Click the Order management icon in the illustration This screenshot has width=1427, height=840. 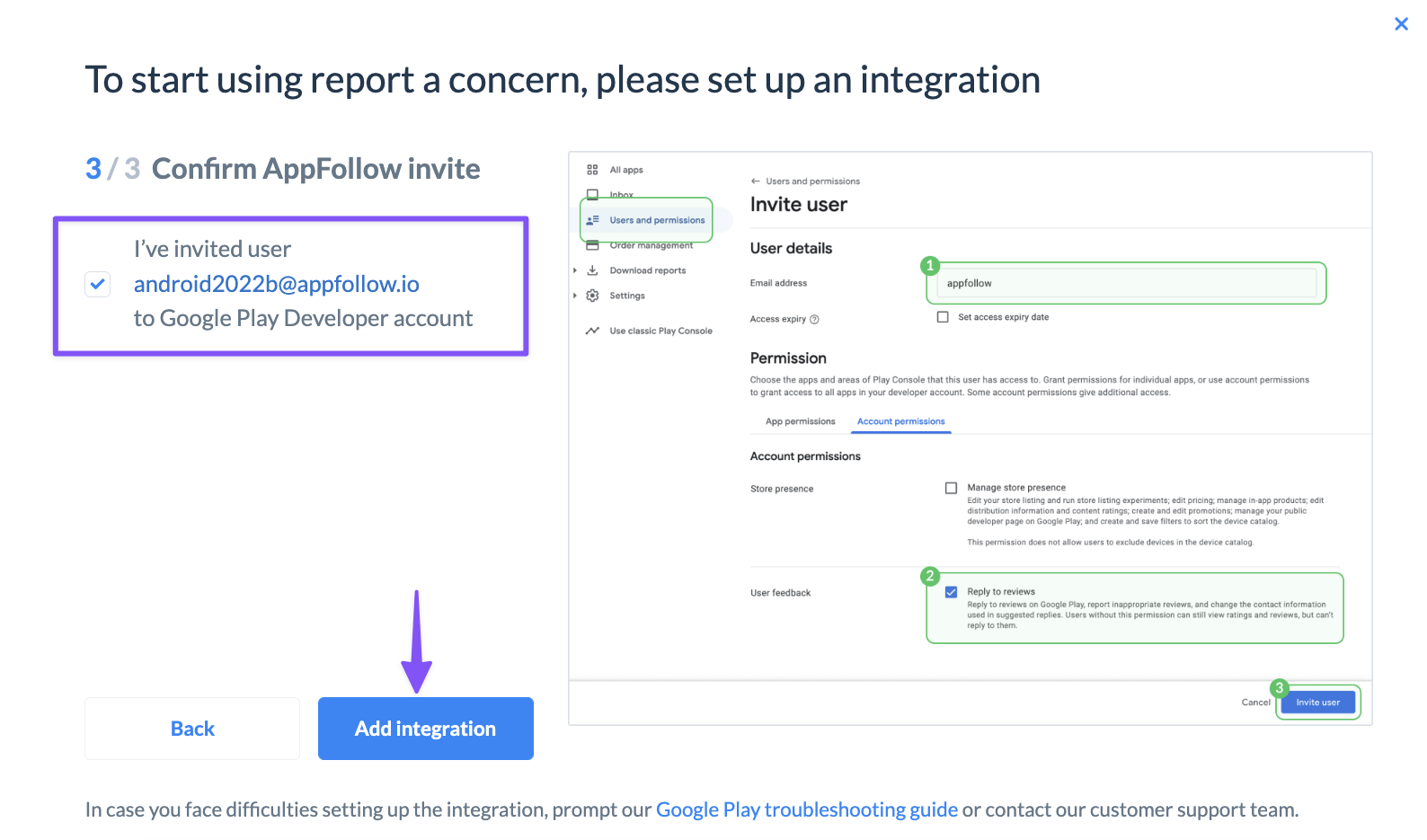(x=592, y=245)
